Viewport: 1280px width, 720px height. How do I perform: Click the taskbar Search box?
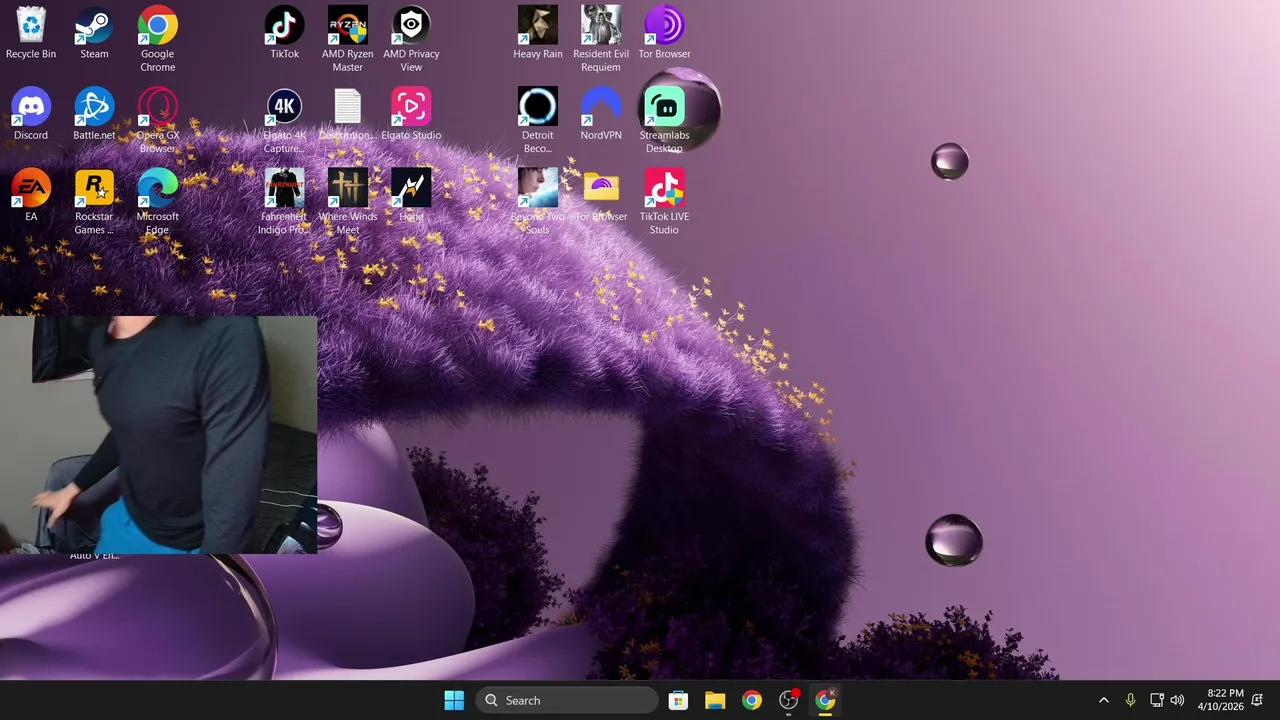tap(566, 700)
